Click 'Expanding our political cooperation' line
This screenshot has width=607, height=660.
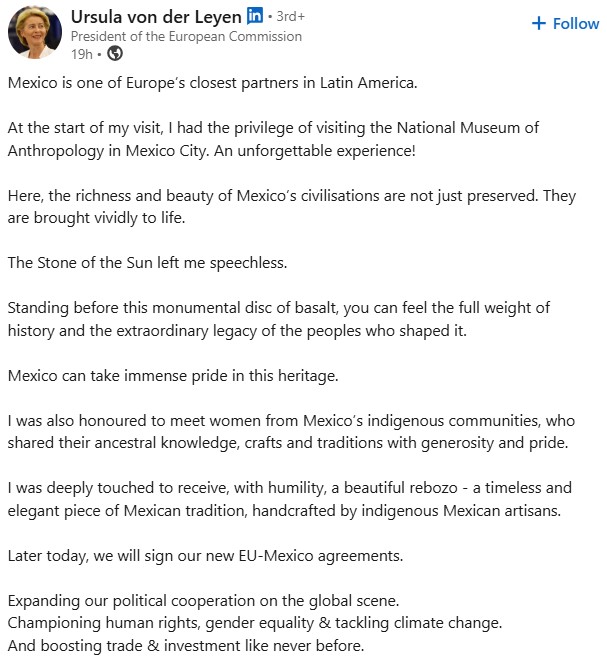[203, 601]
